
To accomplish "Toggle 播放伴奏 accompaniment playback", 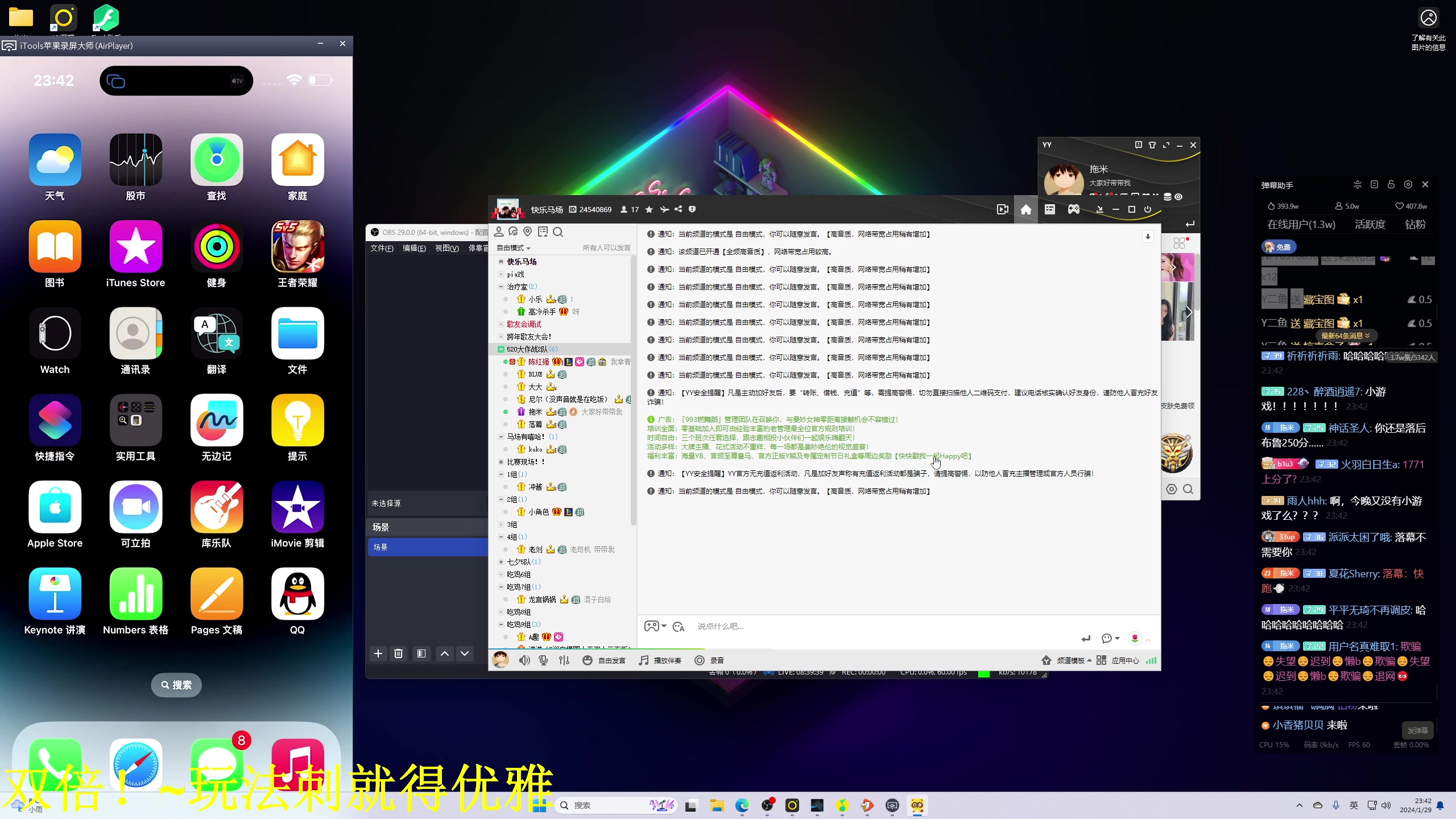I will [660, 660].
